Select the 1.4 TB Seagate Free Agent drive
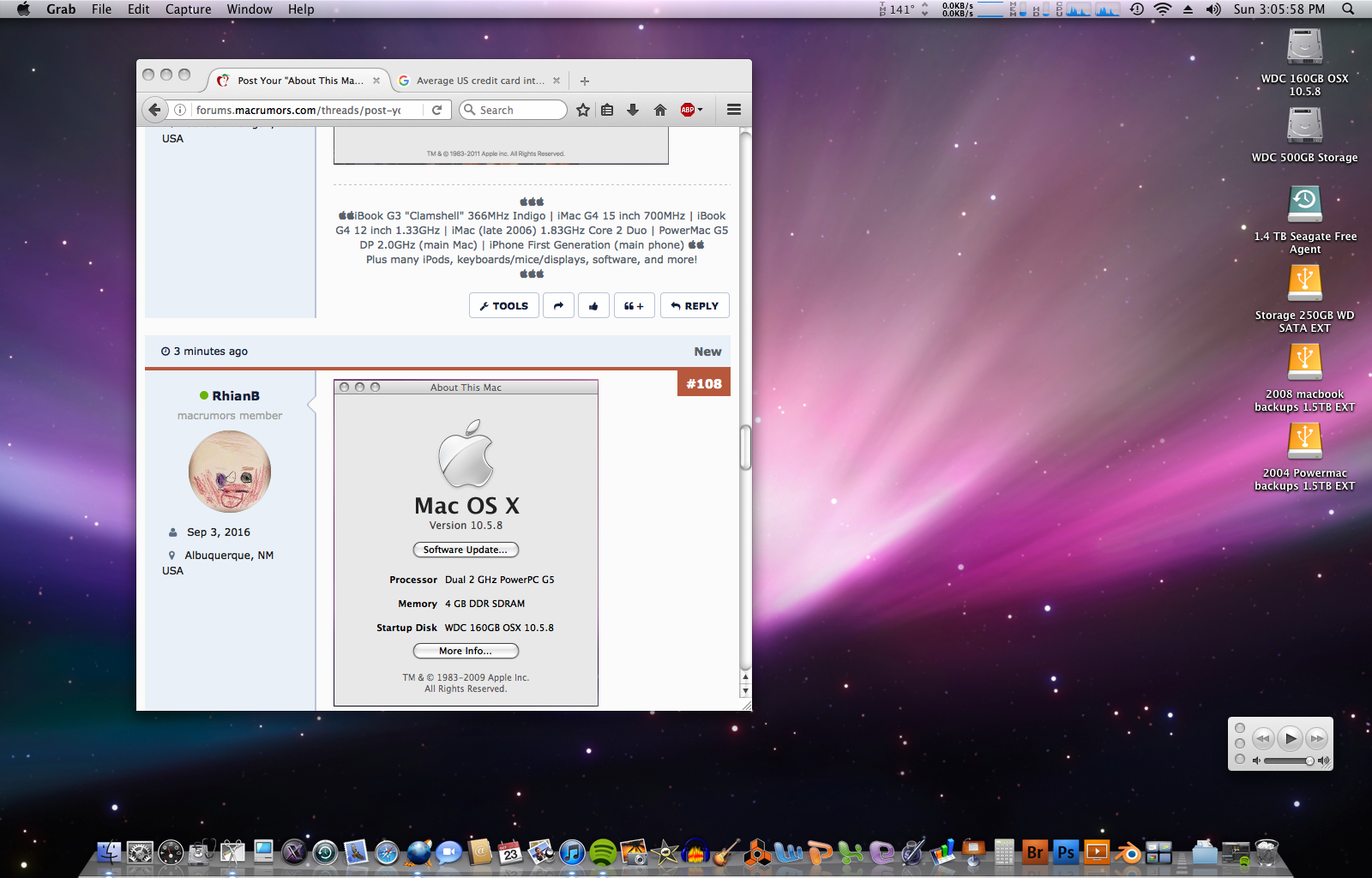This screenshot has width=1372, height=878. (1304, 206)
